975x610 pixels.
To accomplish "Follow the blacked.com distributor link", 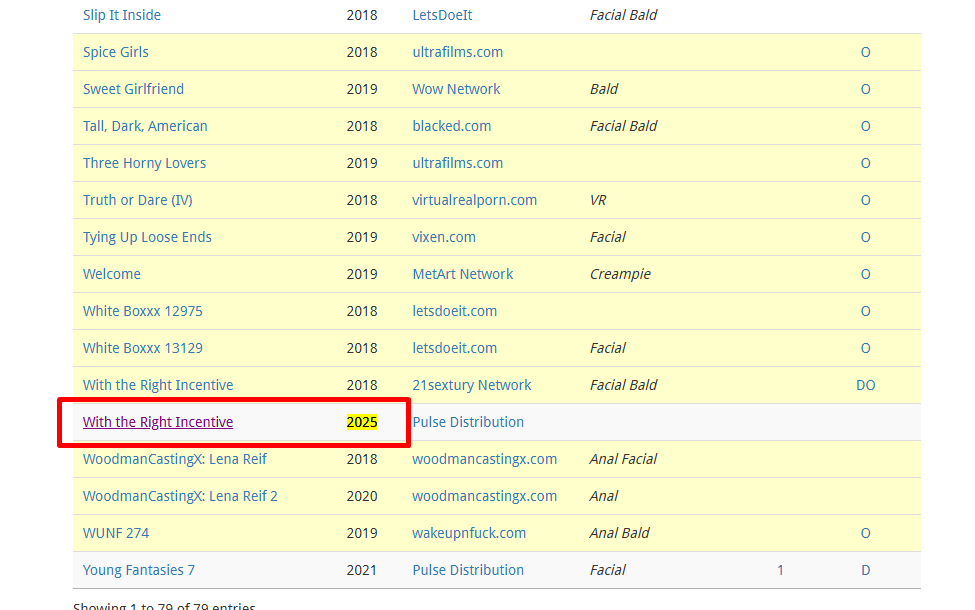I will (x=451, y=126).
